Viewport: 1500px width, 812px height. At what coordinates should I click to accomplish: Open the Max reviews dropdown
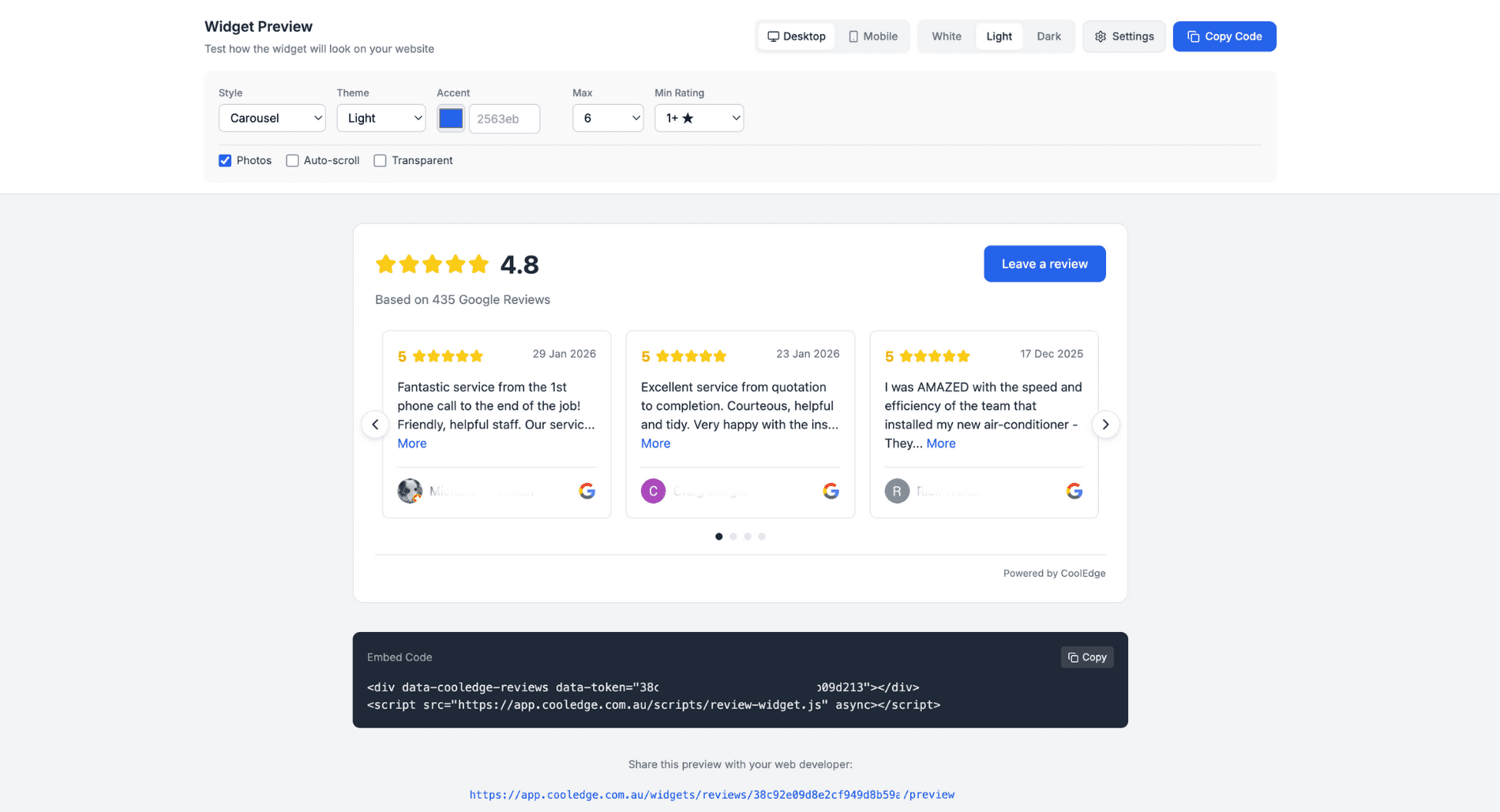[607, 118]
